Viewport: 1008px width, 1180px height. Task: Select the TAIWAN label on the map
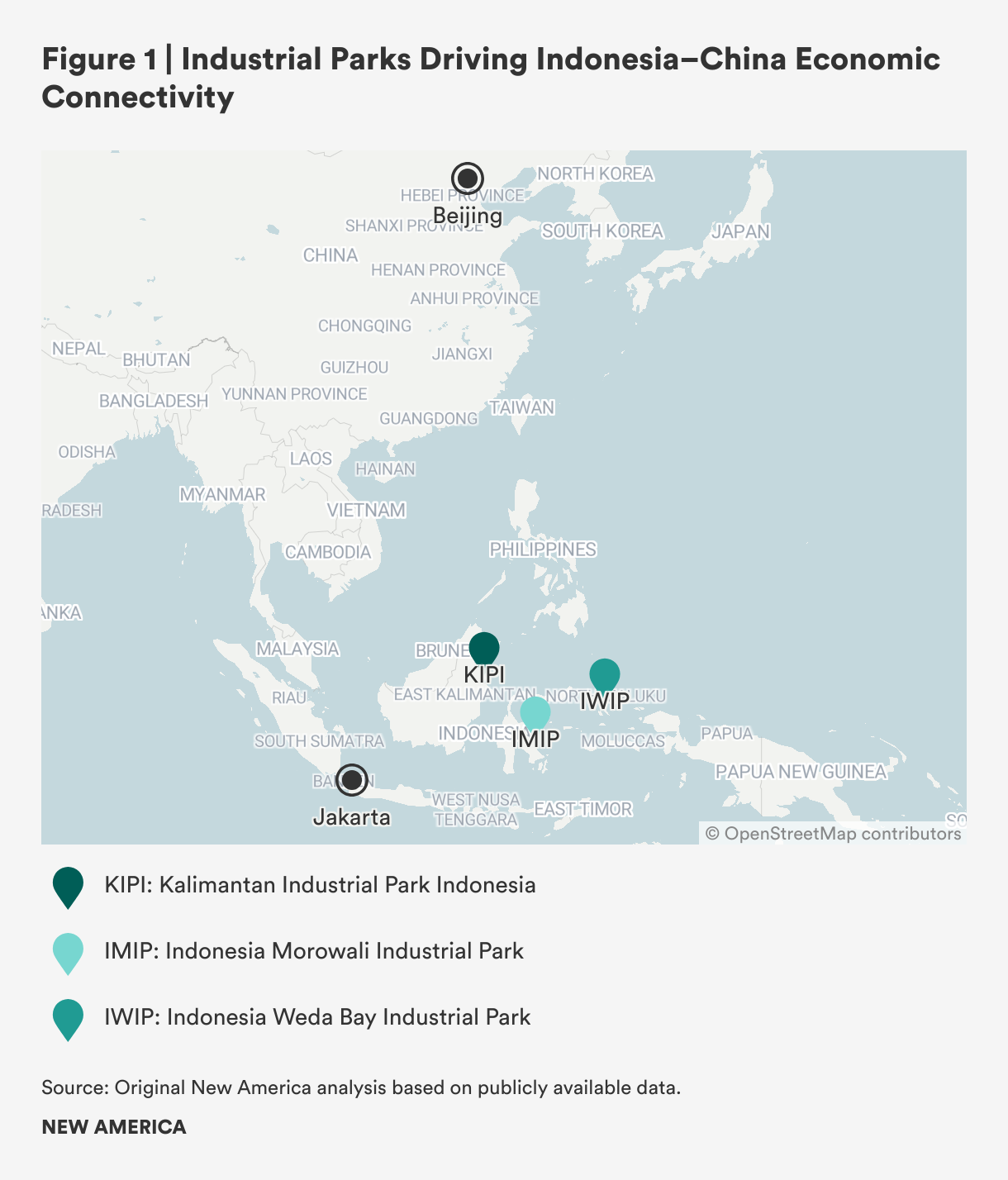[522, 407]
